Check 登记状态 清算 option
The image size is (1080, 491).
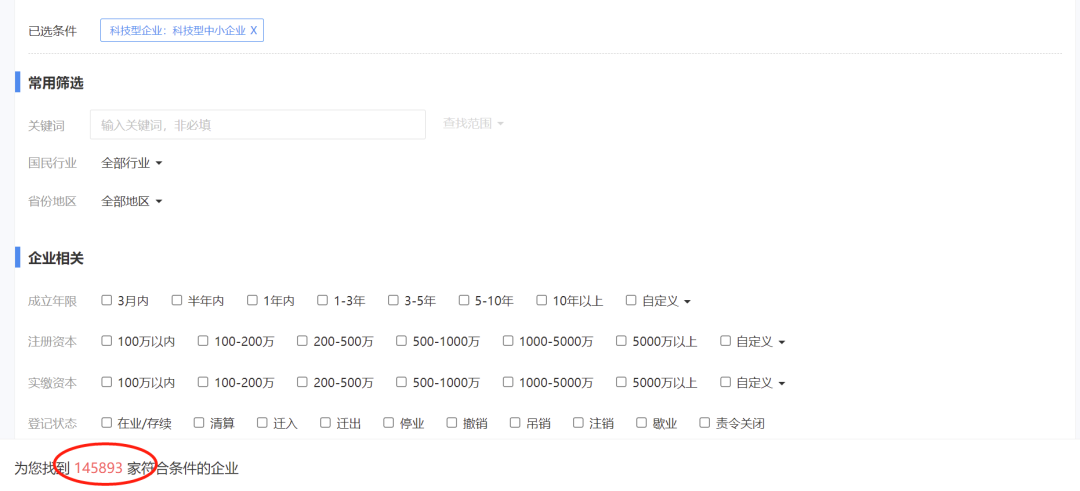(x=199, y=422)
